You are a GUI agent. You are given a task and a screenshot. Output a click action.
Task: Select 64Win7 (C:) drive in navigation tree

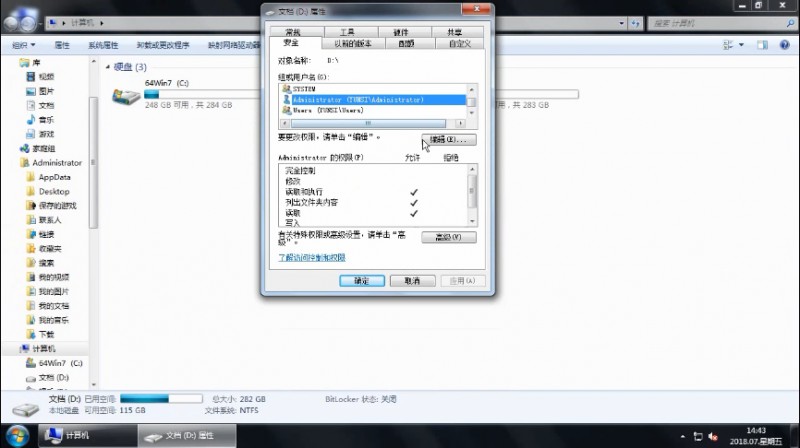(54, 363)
